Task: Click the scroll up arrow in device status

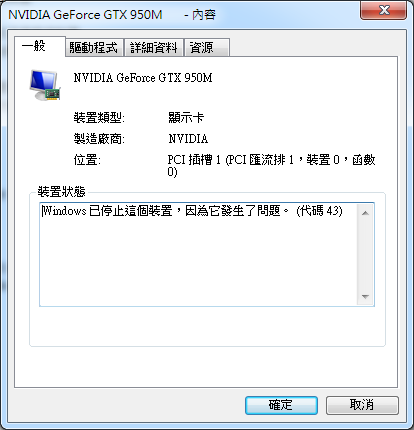Action: 365,213
